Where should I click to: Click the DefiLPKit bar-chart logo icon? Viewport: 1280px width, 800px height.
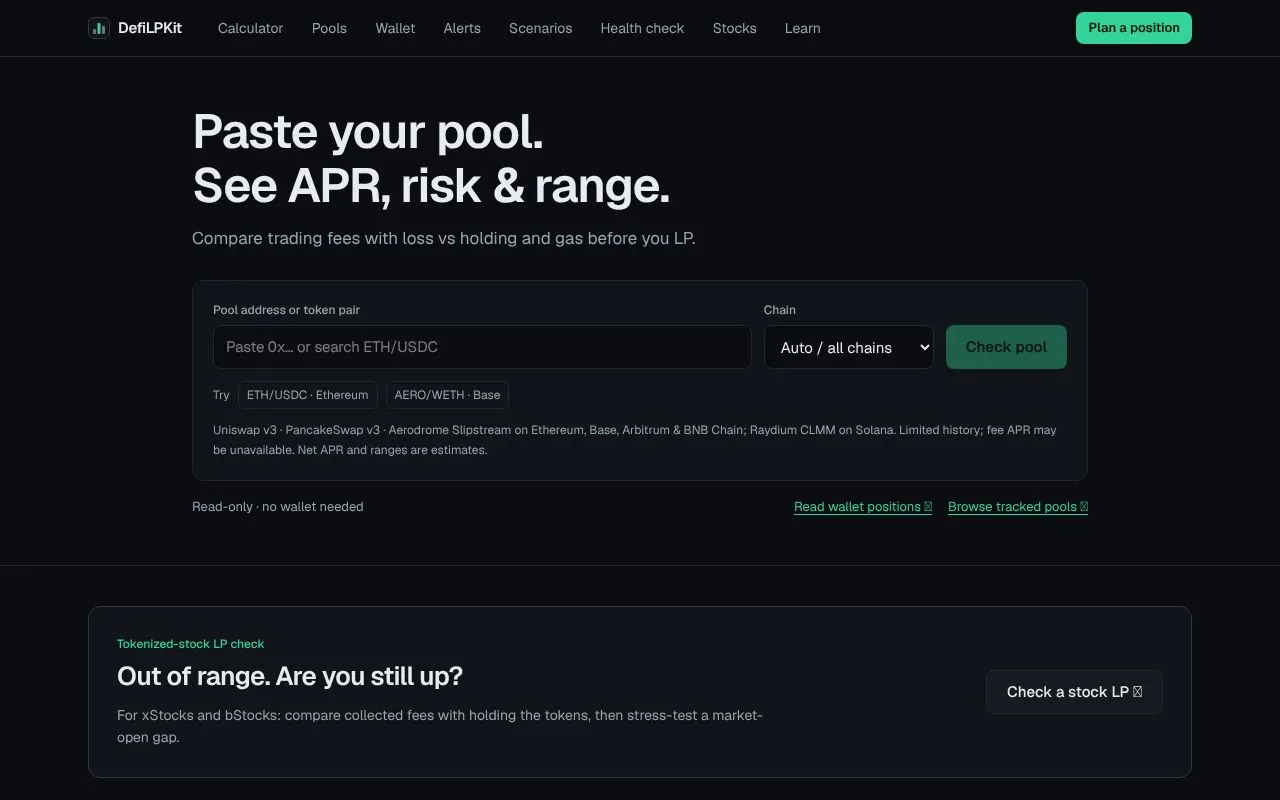point(99,28)
